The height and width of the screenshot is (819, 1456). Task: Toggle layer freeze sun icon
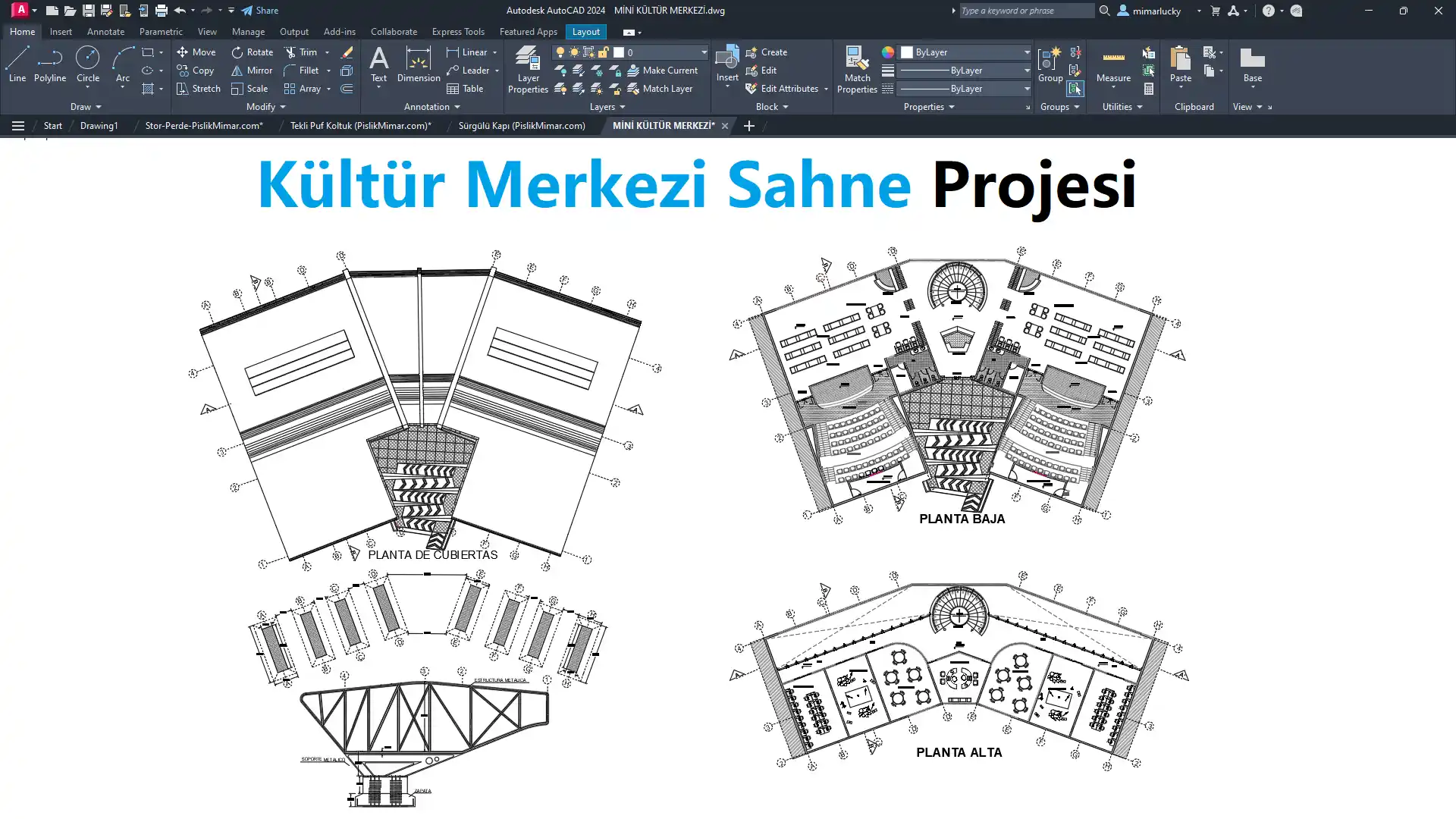tap(574, 52)
